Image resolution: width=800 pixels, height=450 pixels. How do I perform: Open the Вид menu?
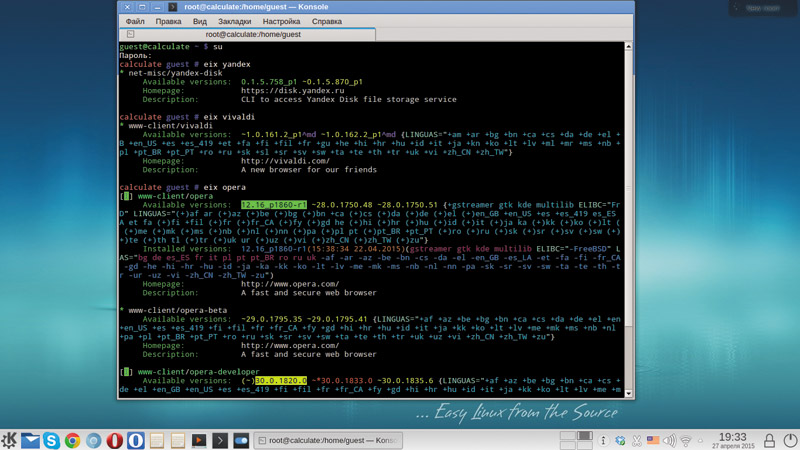click(x=199, y=21)
